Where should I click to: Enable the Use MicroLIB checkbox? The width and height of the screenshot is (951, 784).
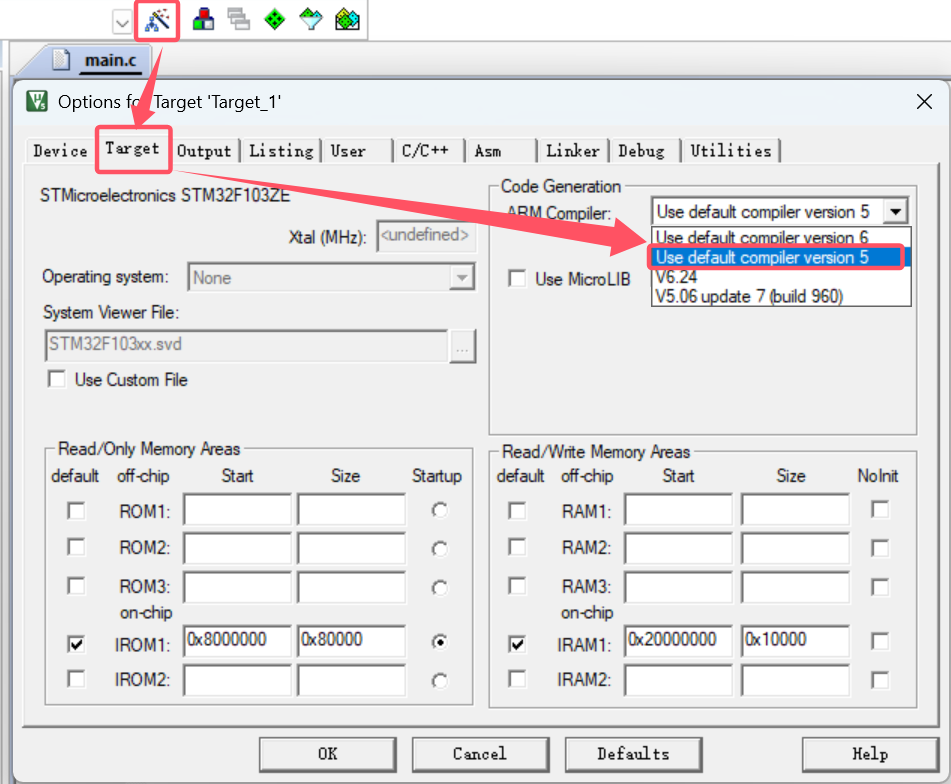coord(517,279)
